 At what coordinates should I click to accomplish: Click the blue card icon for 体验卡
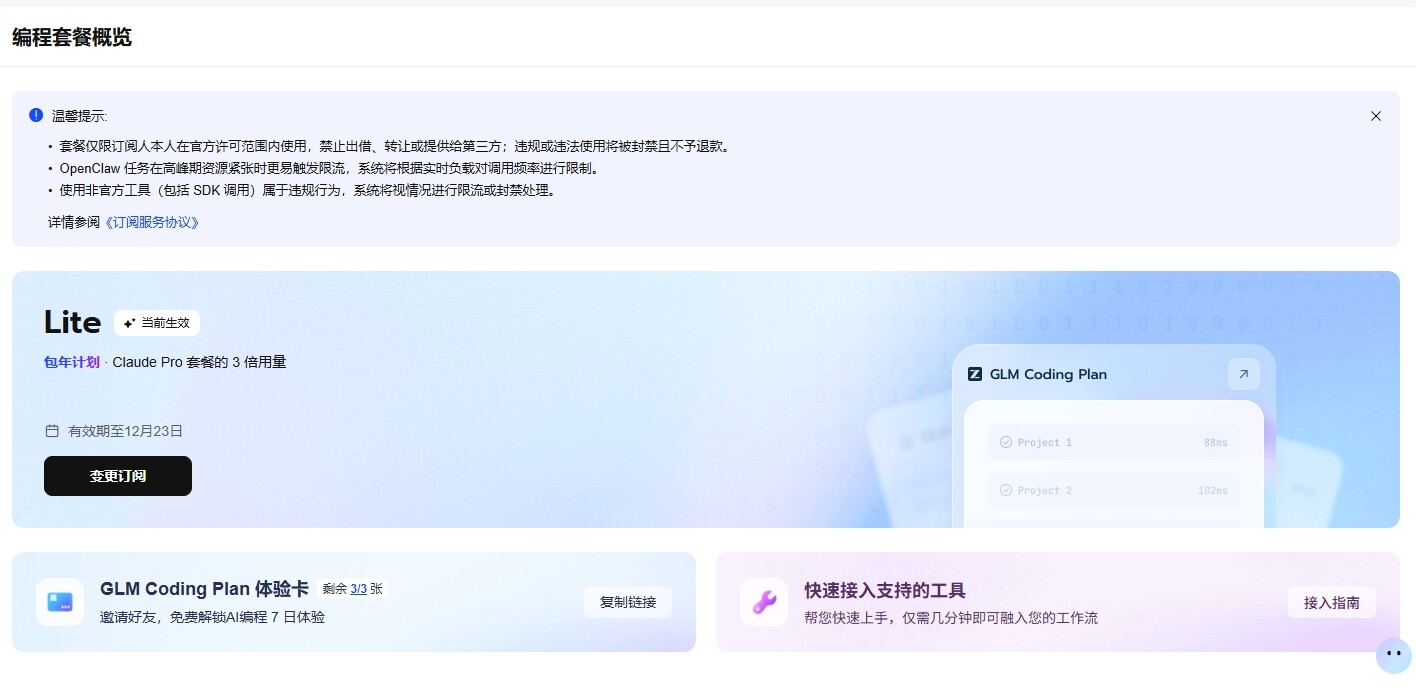tap(60, 602)
